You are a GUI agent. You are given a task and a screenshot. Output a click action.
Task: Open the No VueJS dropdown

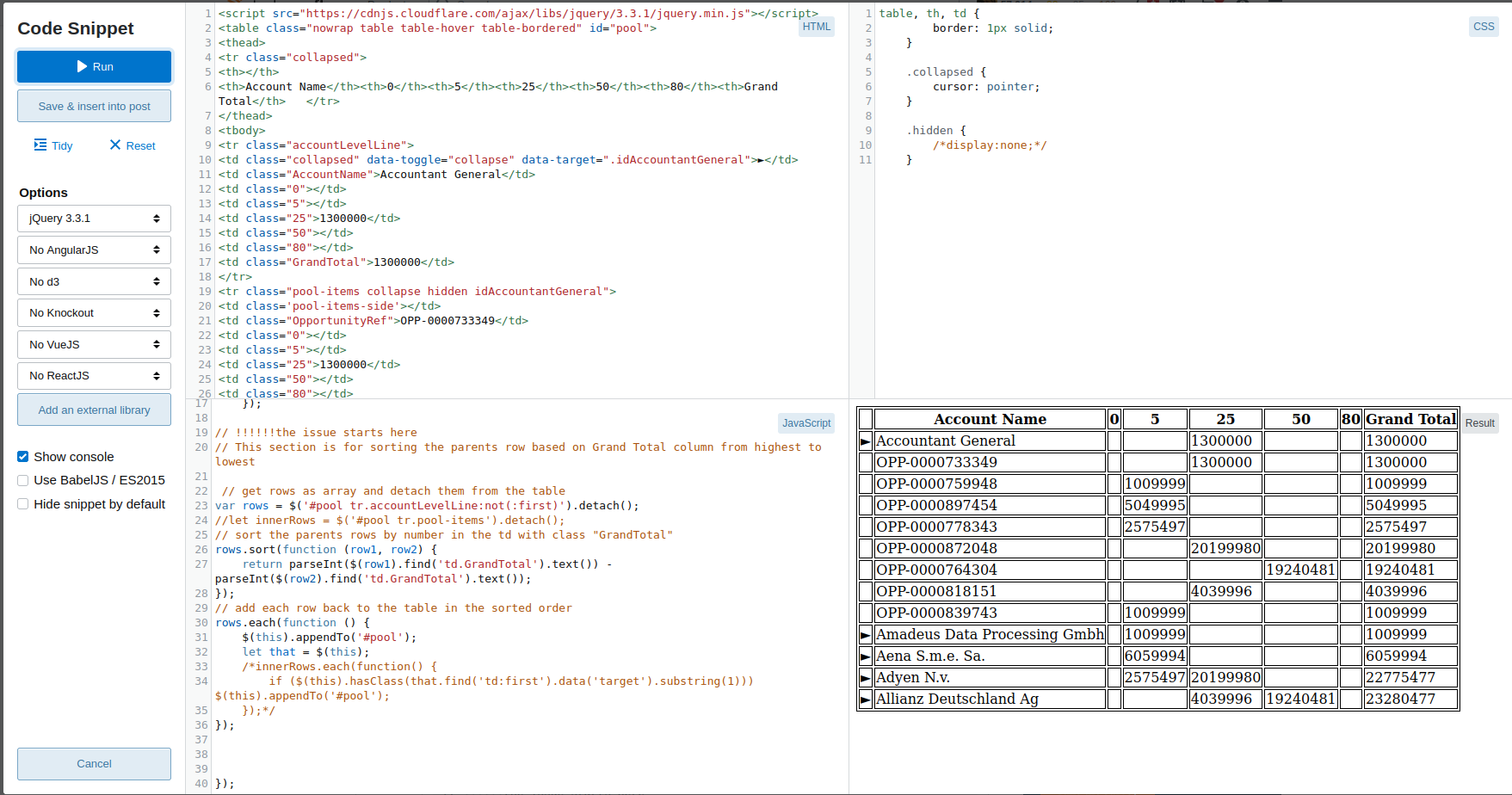[x=94, y=344]
